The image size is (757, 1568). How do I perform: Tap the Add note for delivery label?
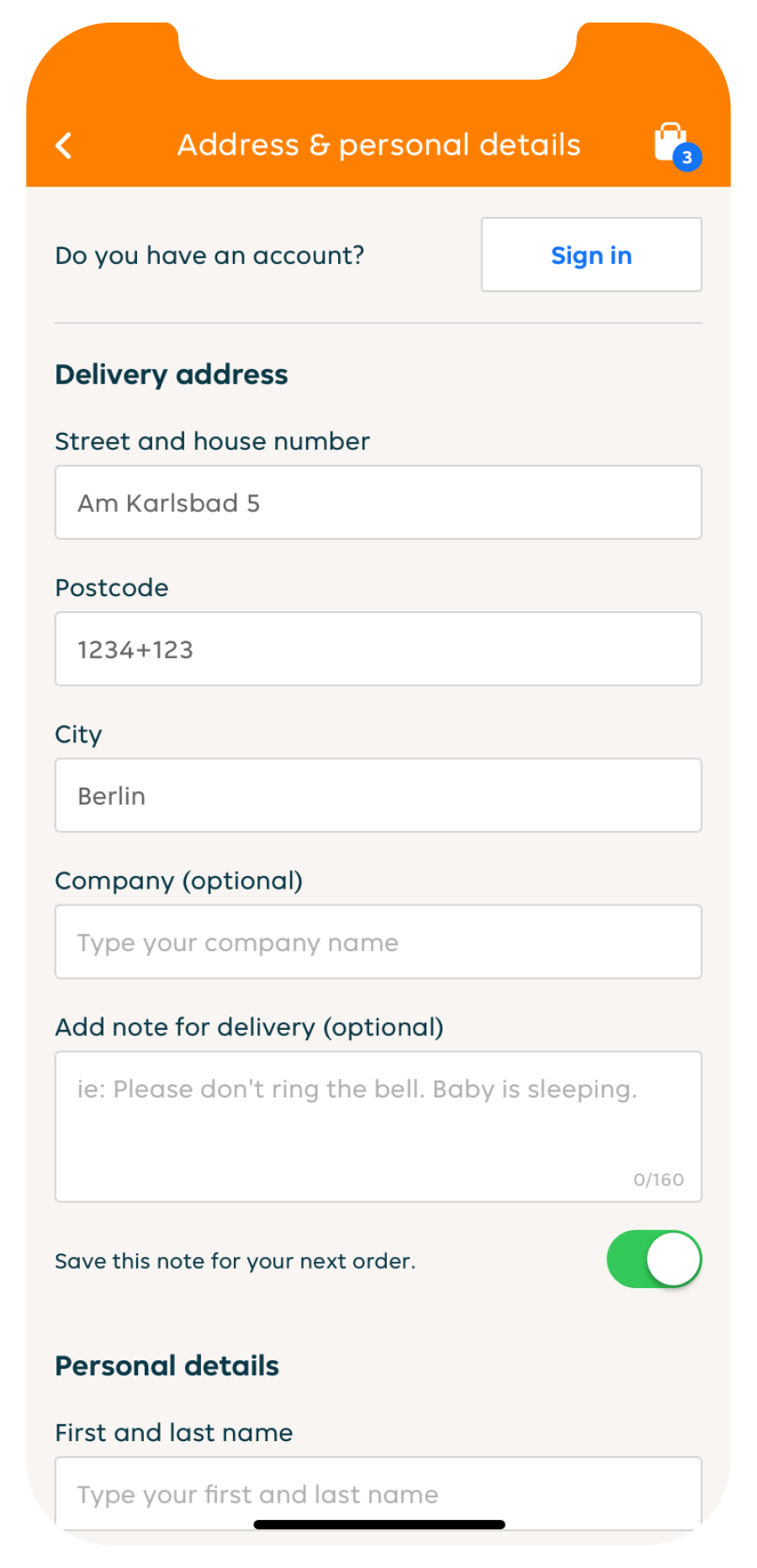[x=249, y=1027]
